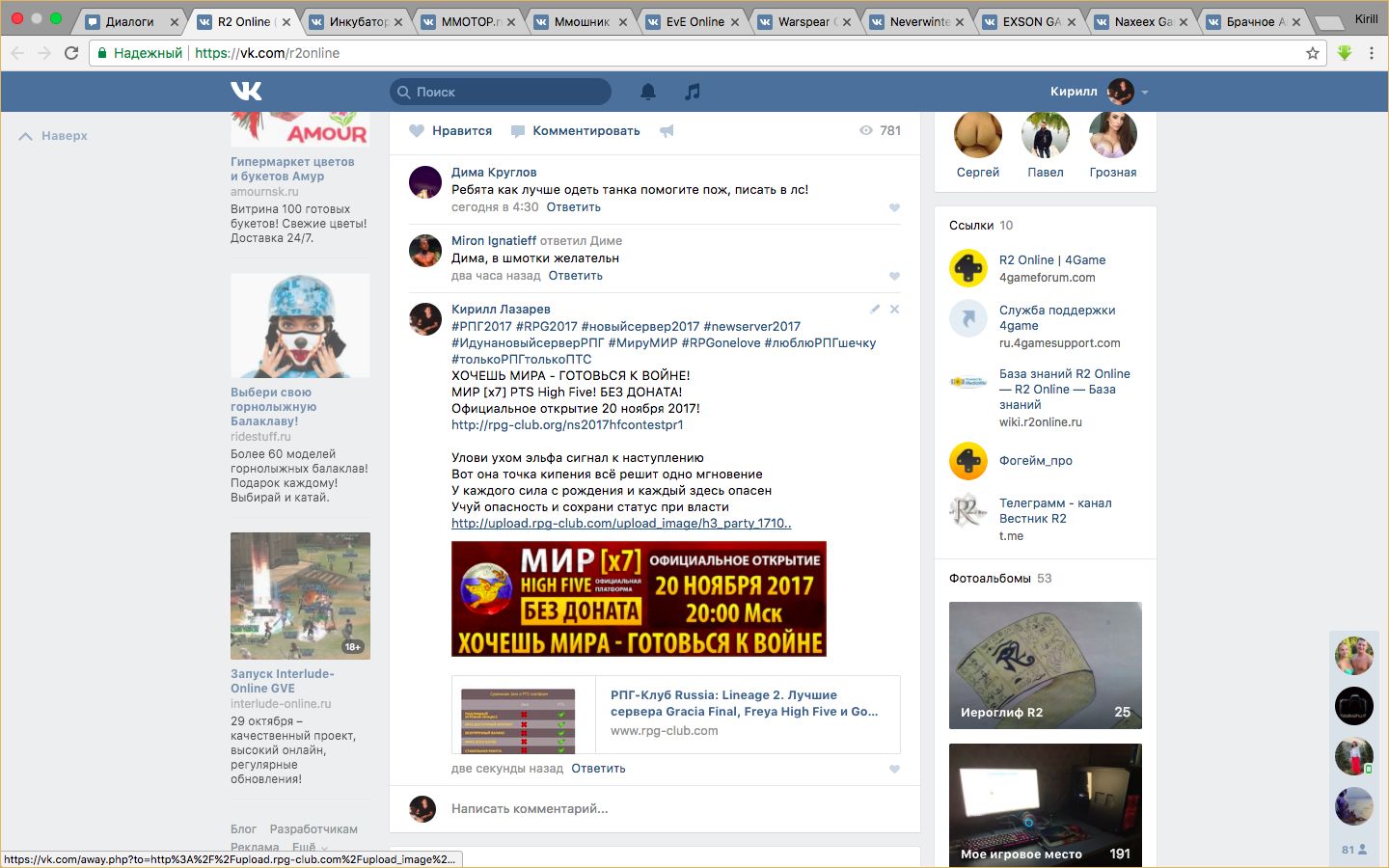The height and width of the screenshot is (868, 1389).
Task: Open Дима Круглов's avatar
Action: click(x=425, y=181)
